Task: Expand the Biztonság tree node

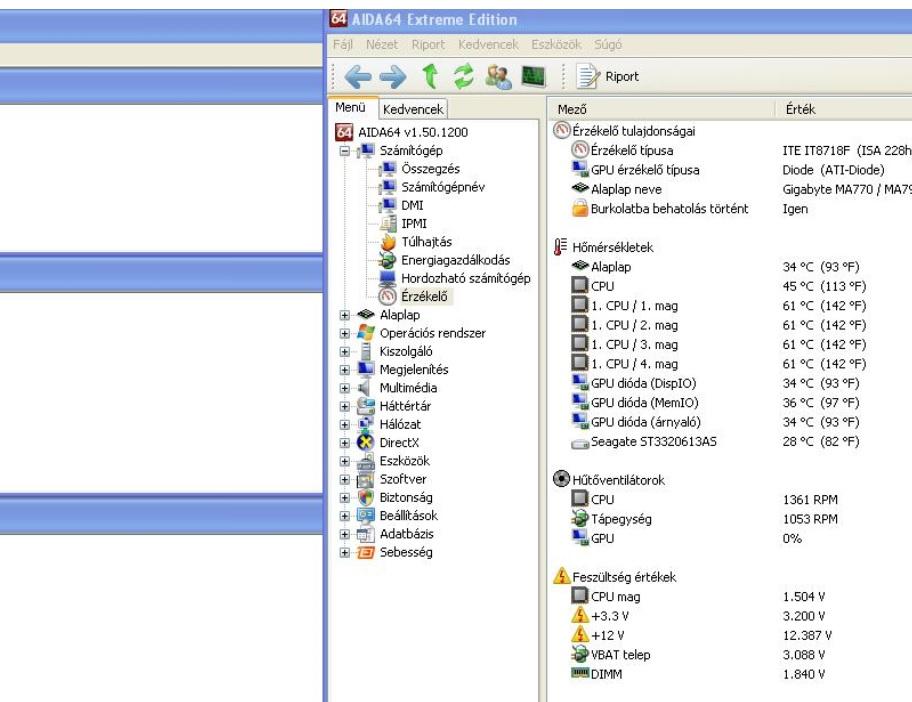Action: (344, 498)
